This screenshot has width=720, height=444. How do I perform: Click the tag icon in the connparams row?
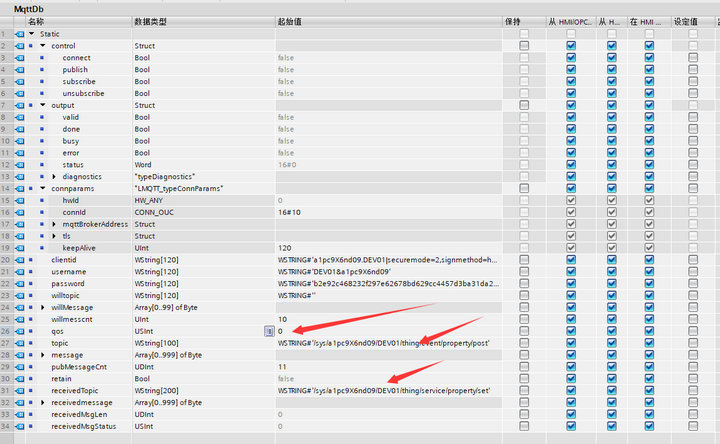[x=20, y=188]
